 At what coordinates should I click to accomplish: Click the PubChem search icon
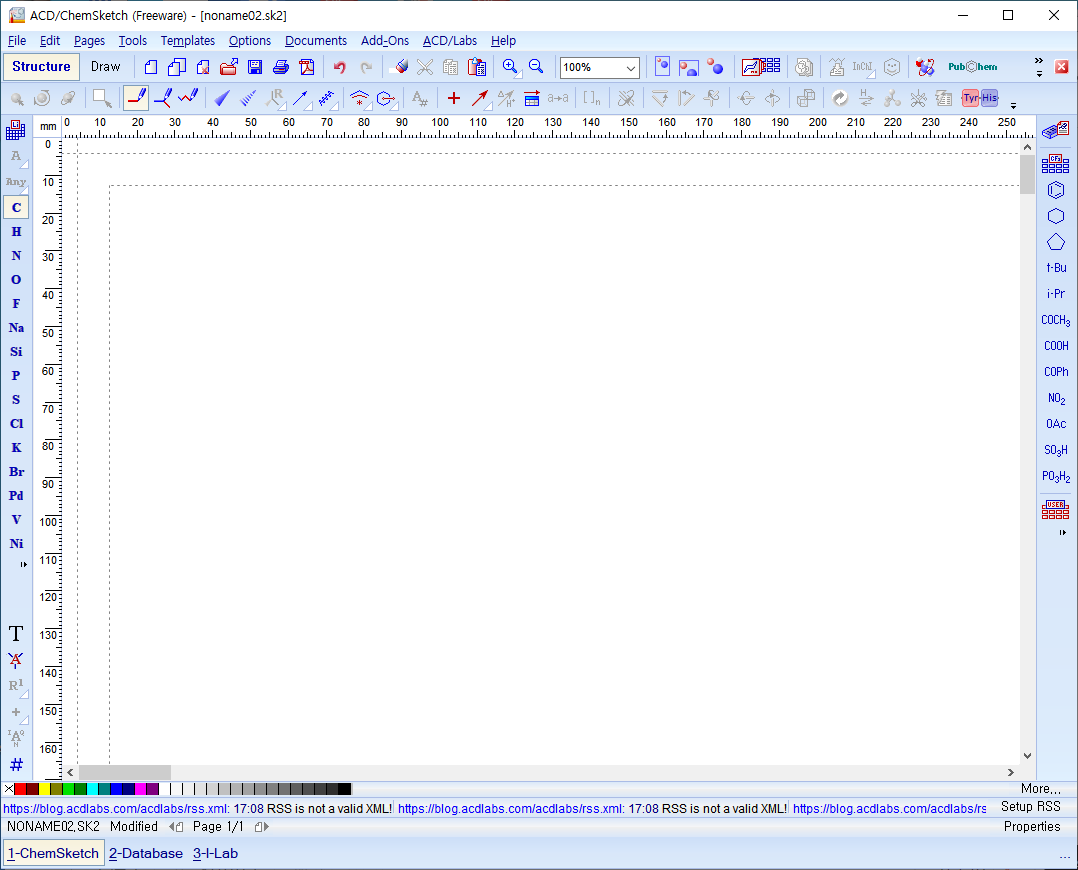(x=972, y=67)
